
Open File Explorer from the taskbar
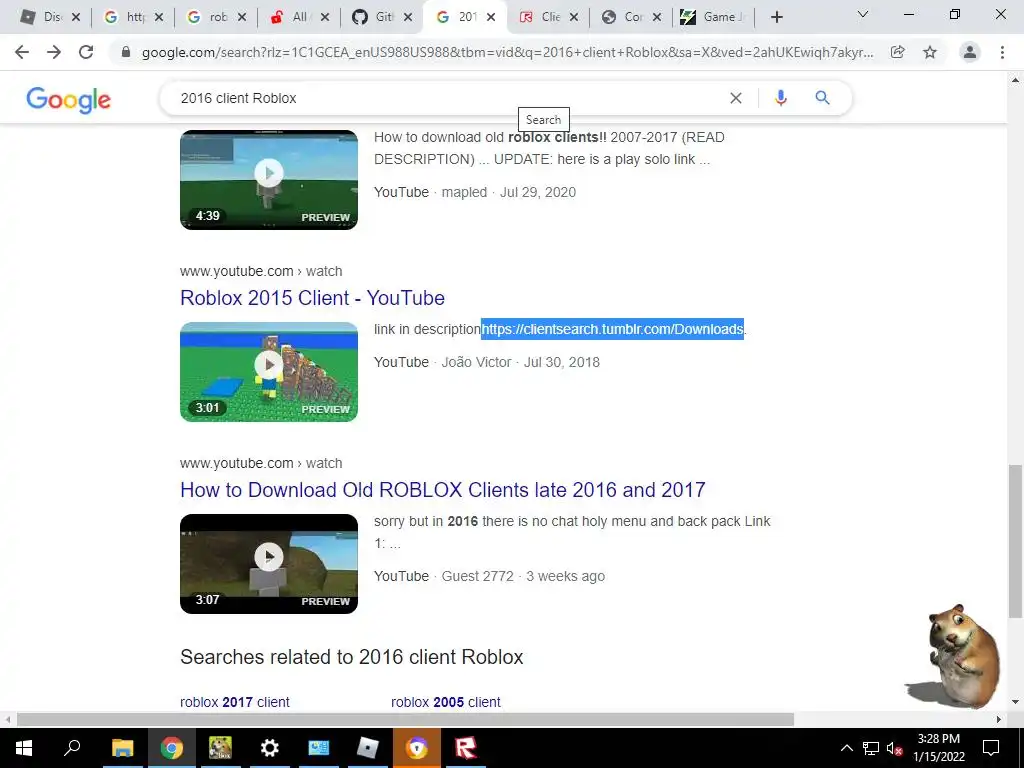122,748
